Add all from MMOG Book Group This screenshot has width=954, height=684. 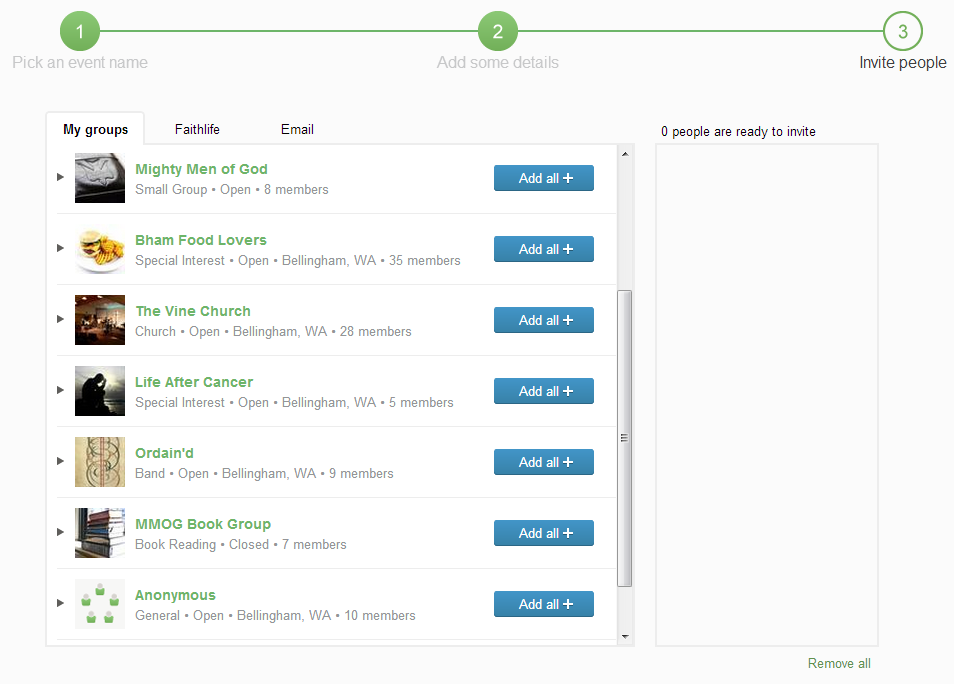coord(544,533)
